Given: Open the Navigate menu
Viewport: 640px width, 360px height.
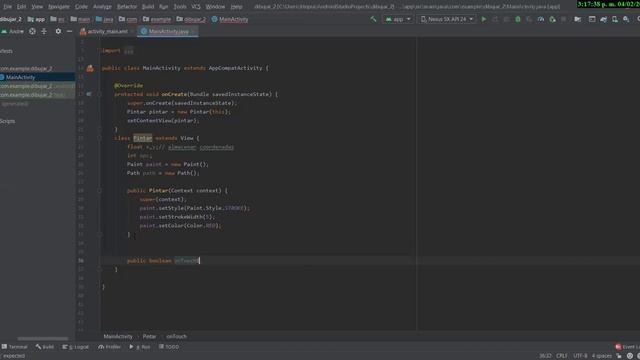Looking at the screenshot, I should tap(58, 7).
